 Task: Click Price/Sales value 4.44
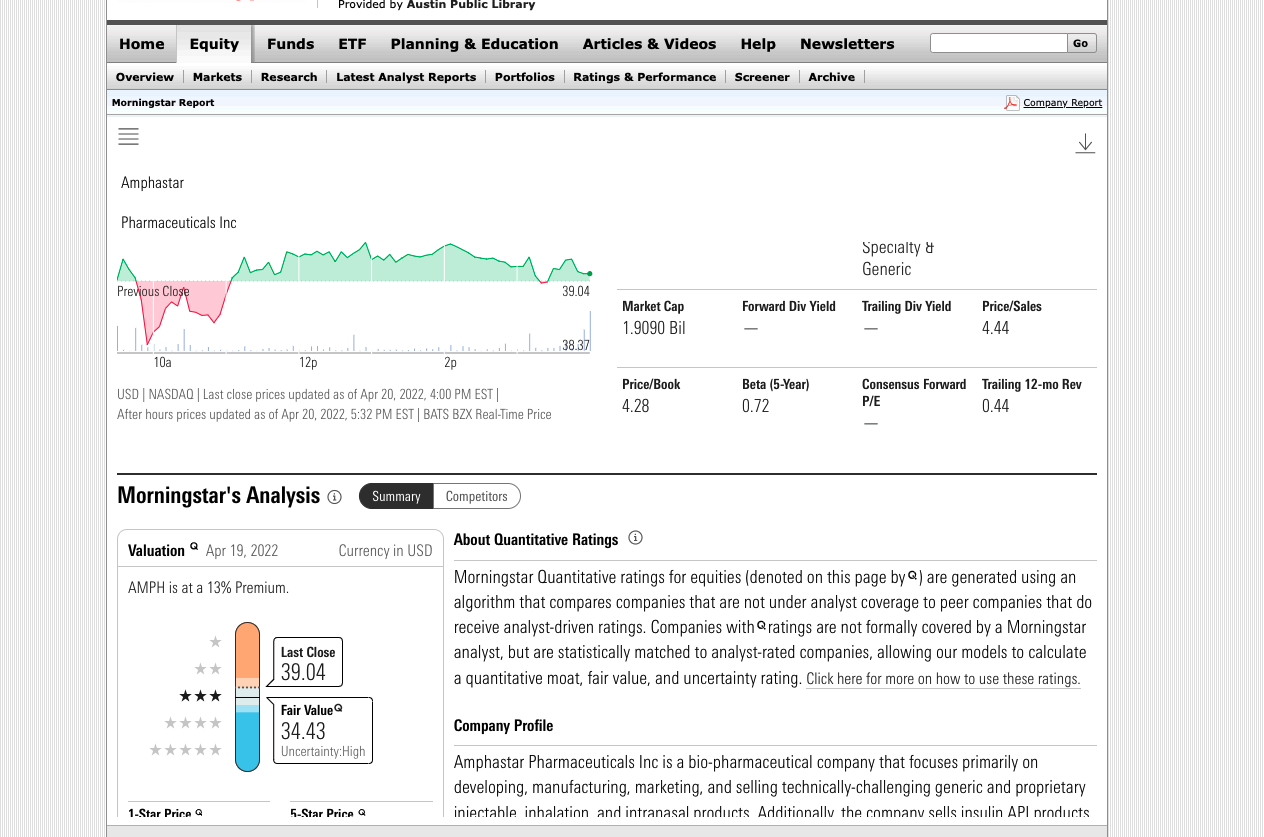pyautogui.click(x=996, y=328)
